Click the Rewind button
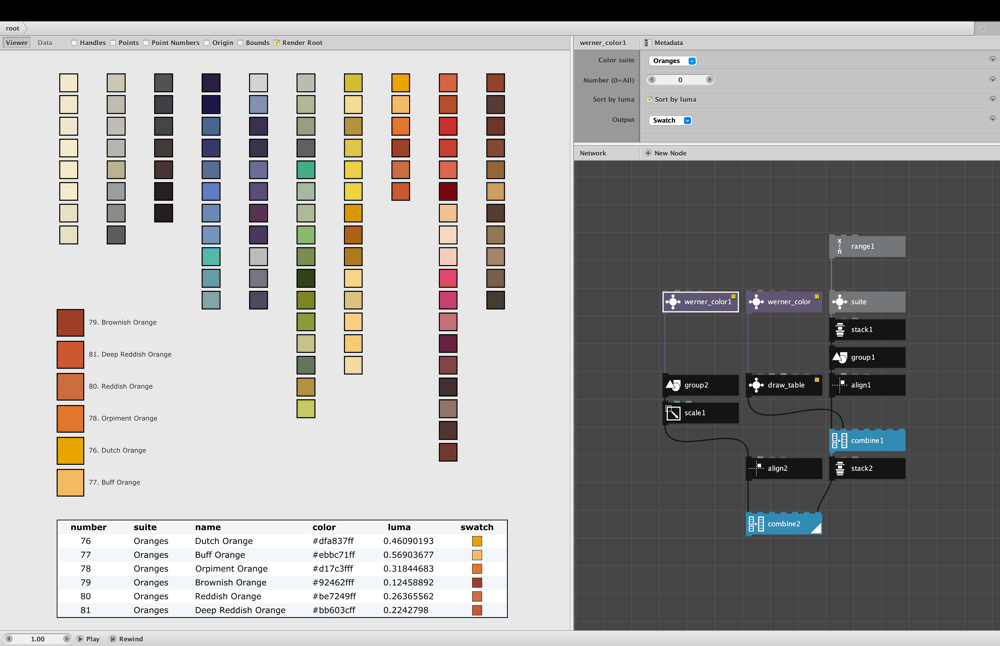The image size is (1000, 646). [126, 638]
